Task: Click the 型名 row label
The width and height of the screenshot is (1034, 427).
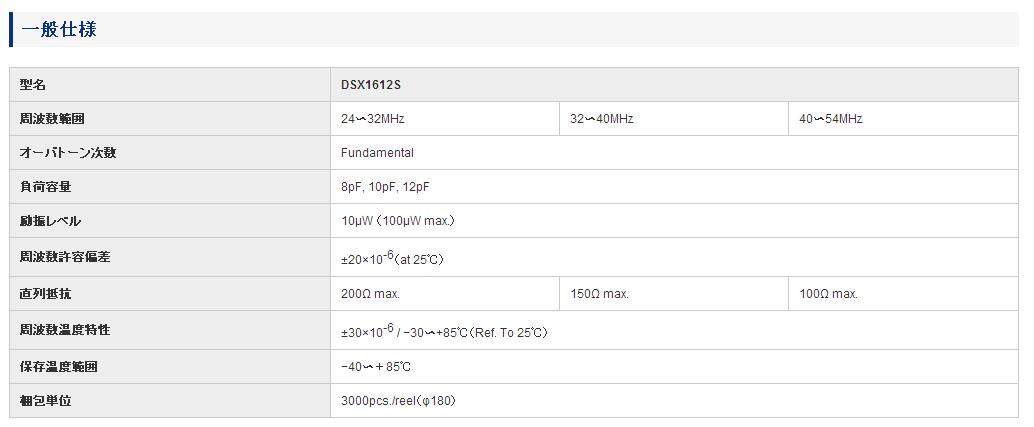Action: [x=33, y=85]
